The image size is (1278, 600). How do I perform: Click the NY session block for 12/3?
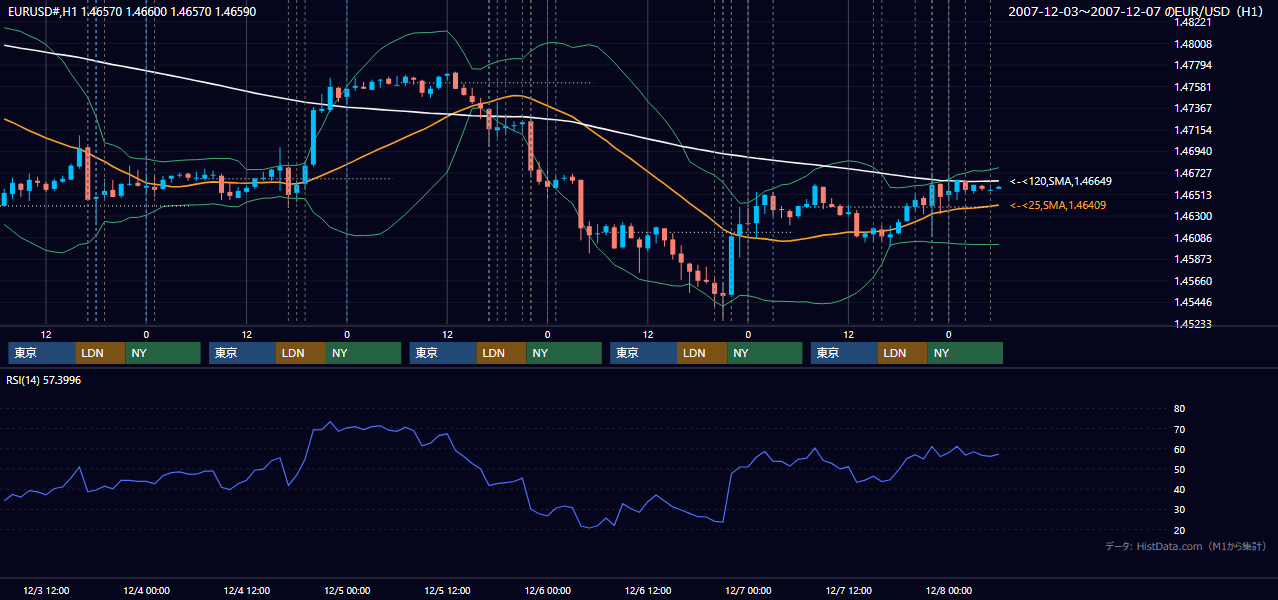pyautogui.click(x=163, y=353)
